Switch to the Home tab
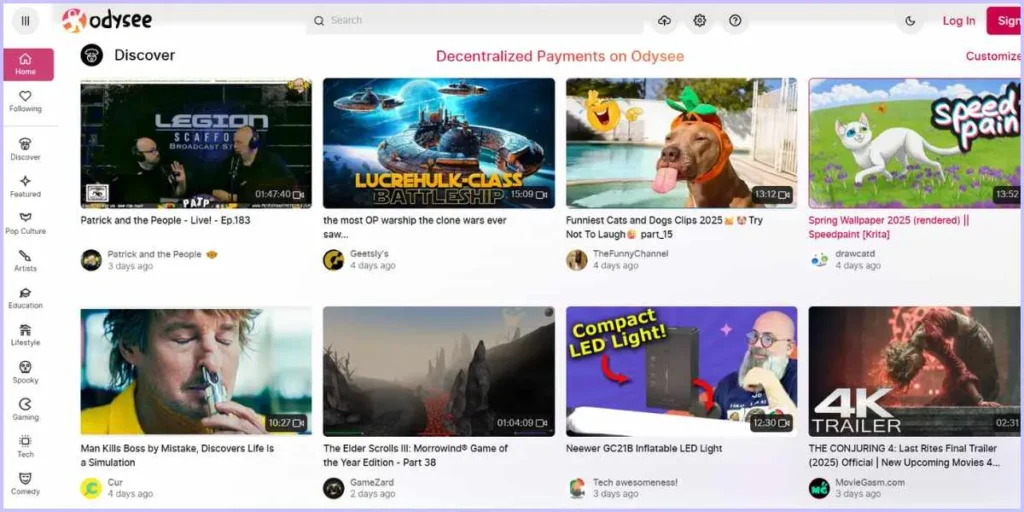Screen dimensions: 1024x512 27,64
